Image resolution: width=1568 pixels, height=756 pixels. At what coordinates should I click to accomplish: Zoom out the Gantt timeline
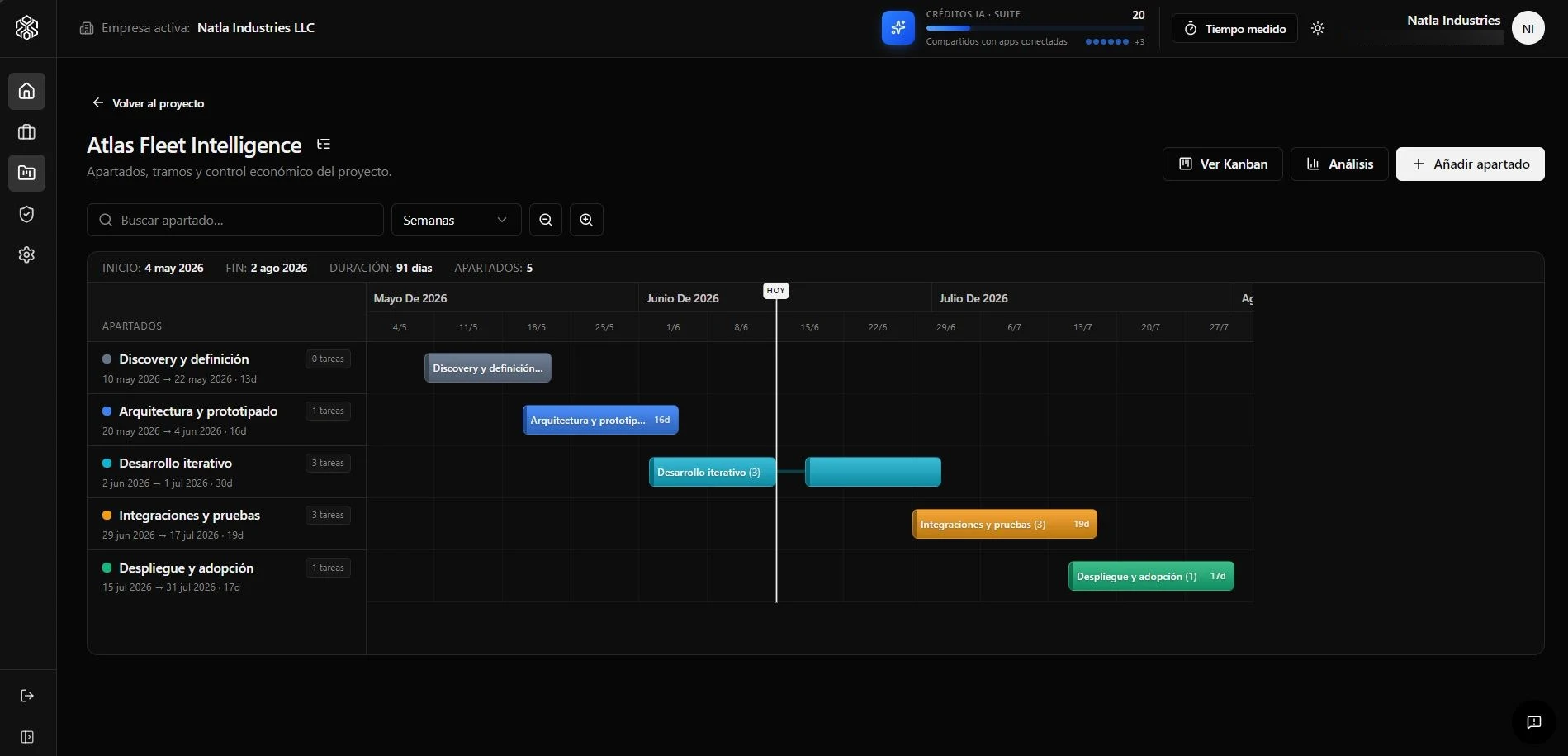545,220
